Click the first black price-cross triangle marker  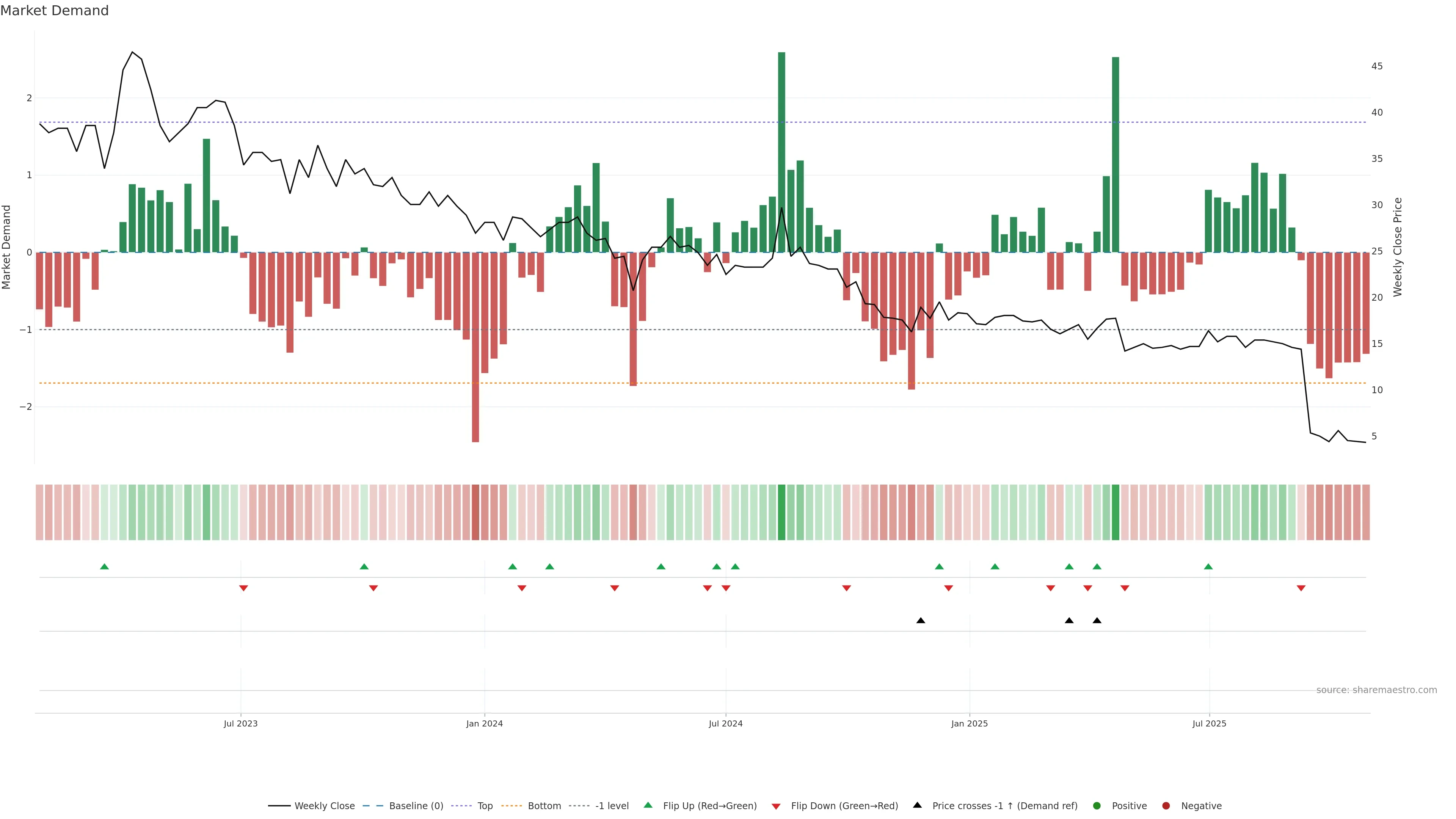[921, 620]
